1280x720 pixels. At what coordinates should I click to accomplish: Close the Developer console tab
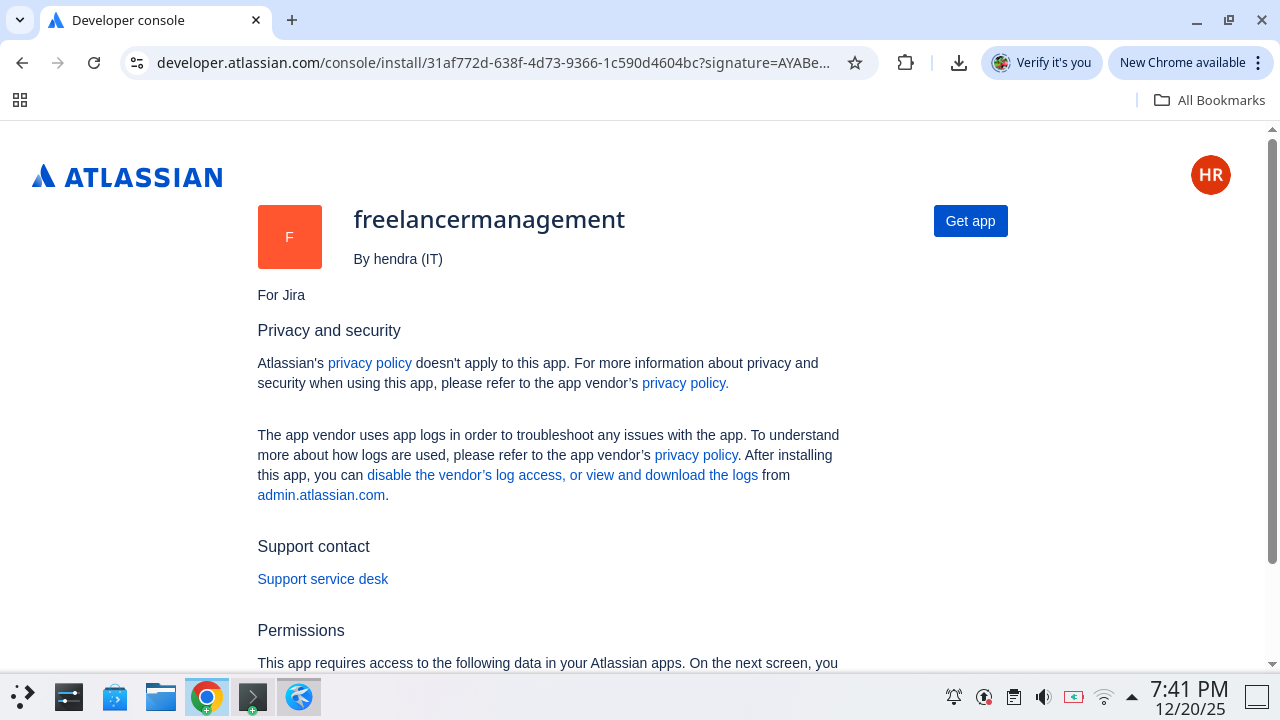[x=256, y=20]
